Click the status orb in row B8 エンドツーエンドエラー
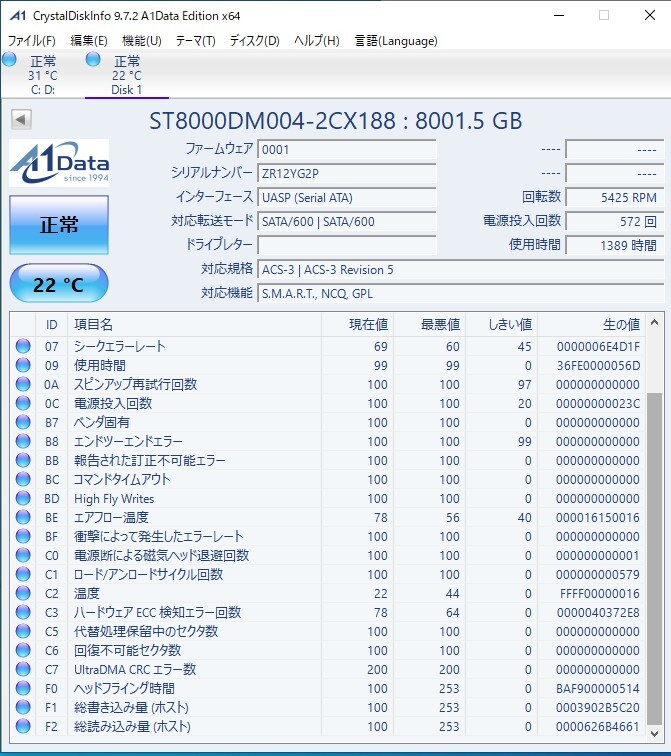The image size is (671, 756). click(23, 441)
